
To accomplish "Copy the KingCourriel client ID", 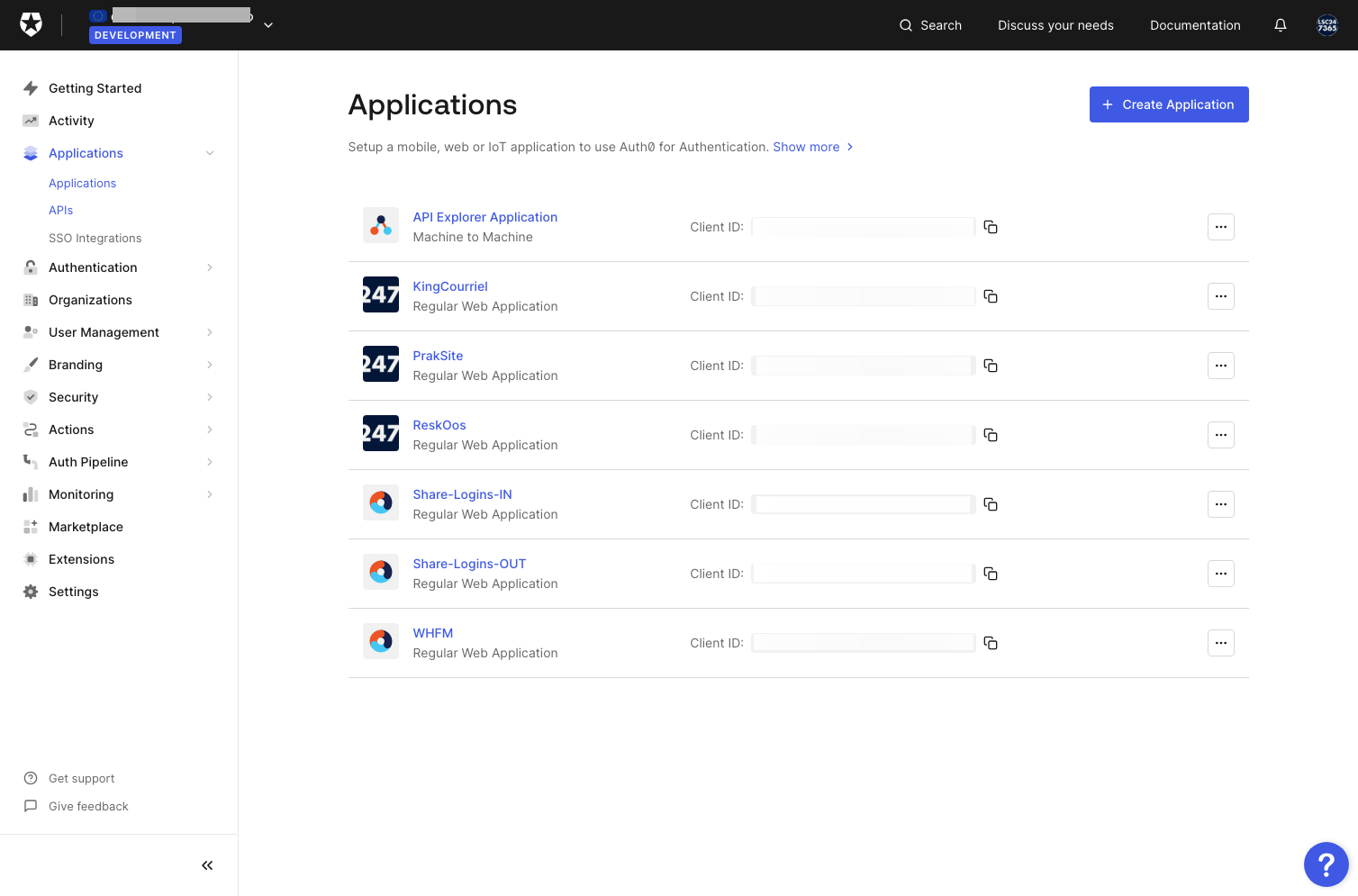I will tap(991, 296).
